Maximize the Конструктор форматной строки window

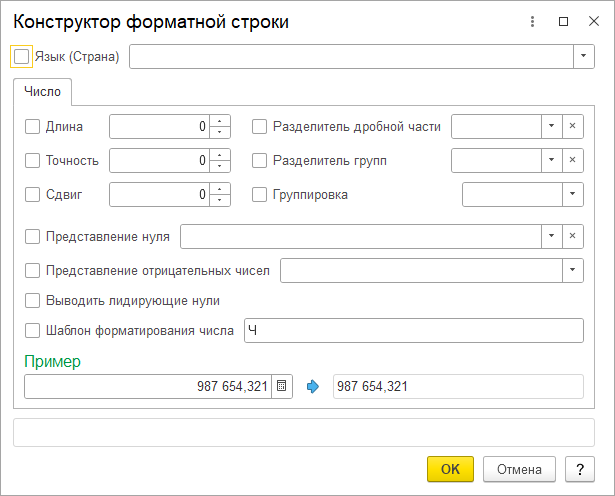click(x=563, y=22)
